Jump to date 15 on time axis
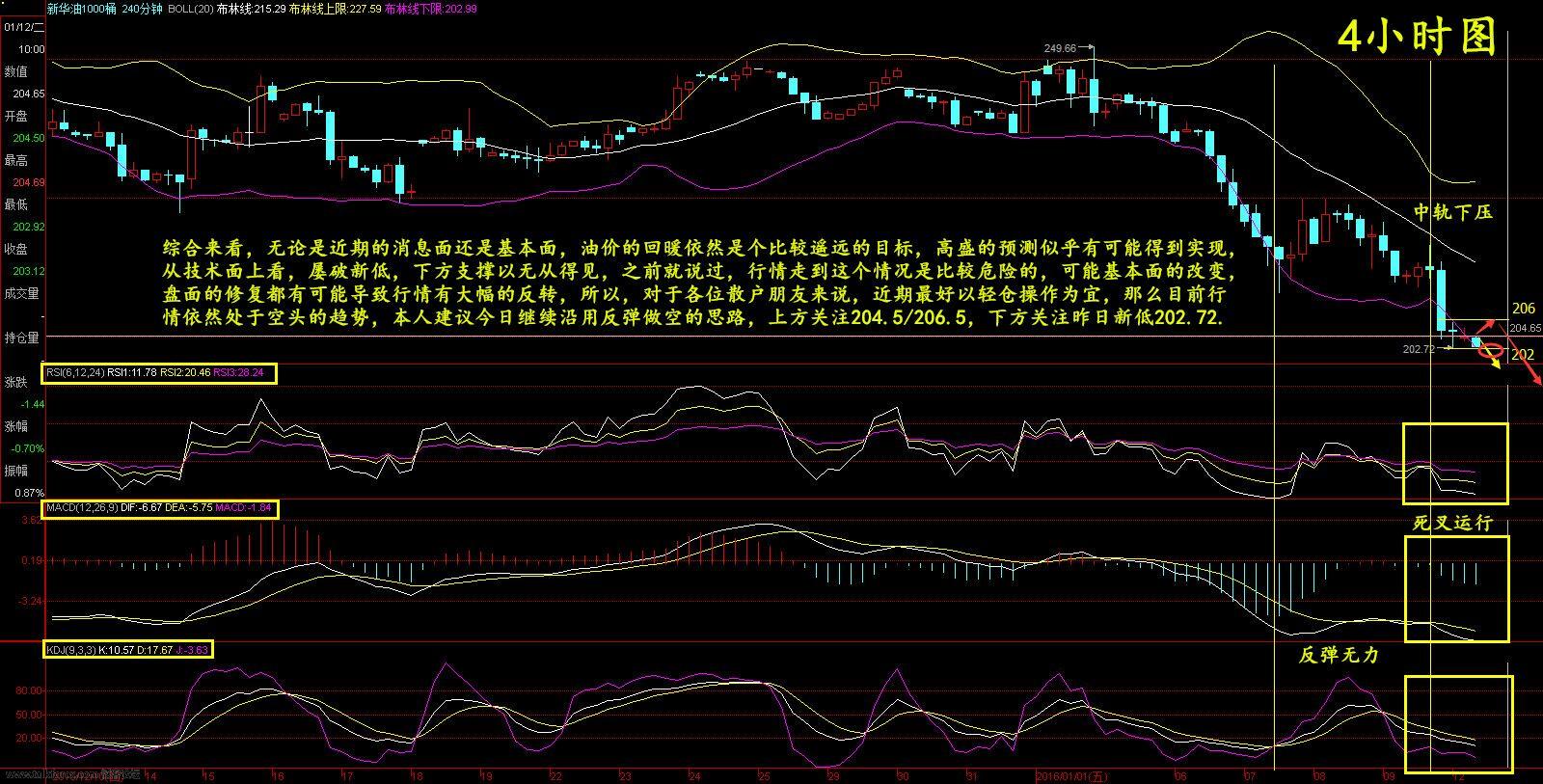The height and width of the screenshot is (784, 1543). tap(209, 776)
